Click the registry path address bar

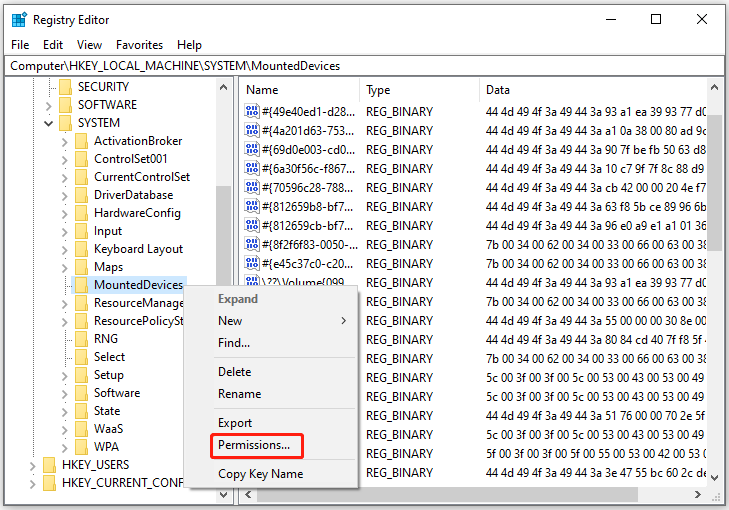pos(364,66)
